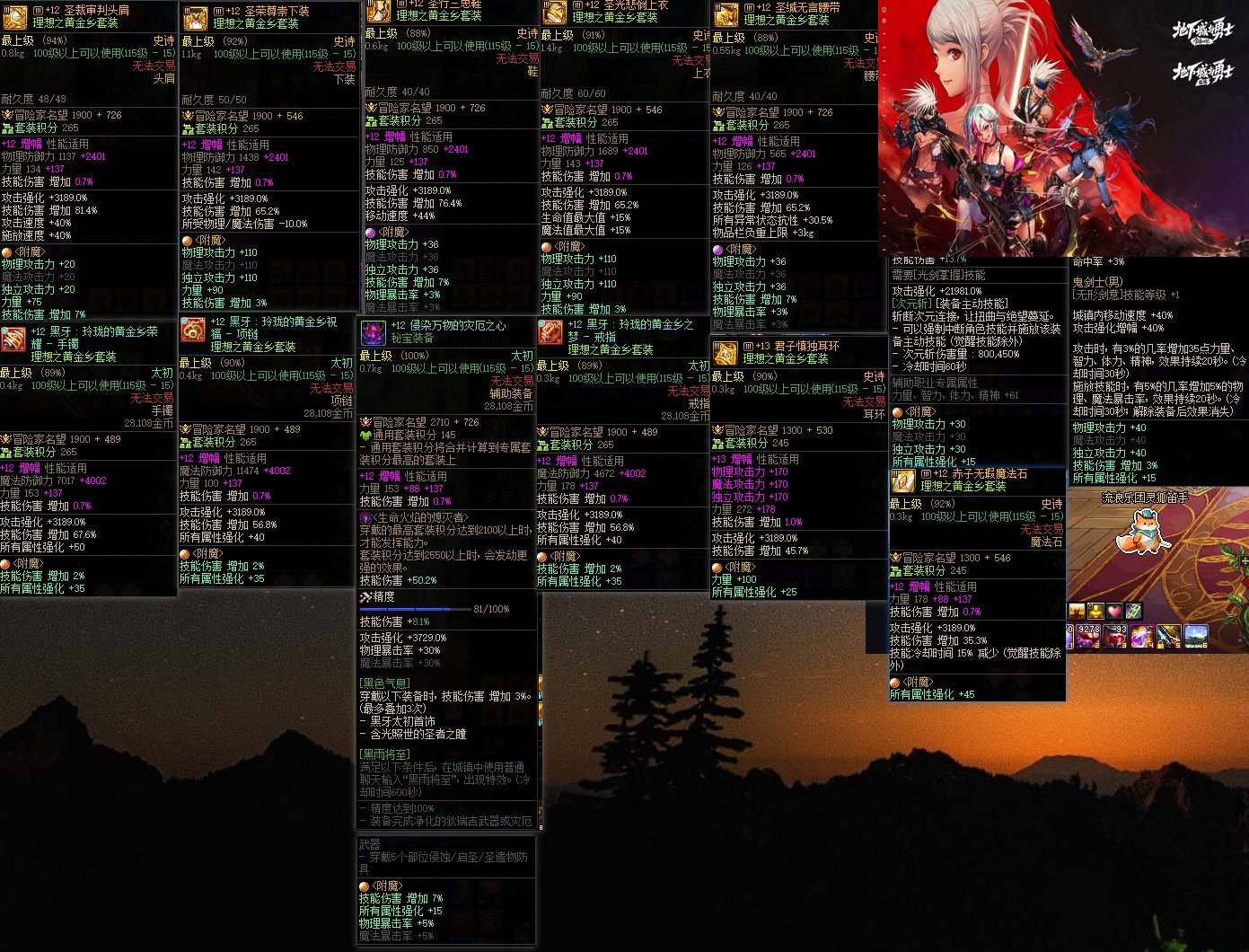Image resolution: width=1249 pixels, height=952 pixels.
Task: Click the 81/100% precision value
Action: click(491, 609)
